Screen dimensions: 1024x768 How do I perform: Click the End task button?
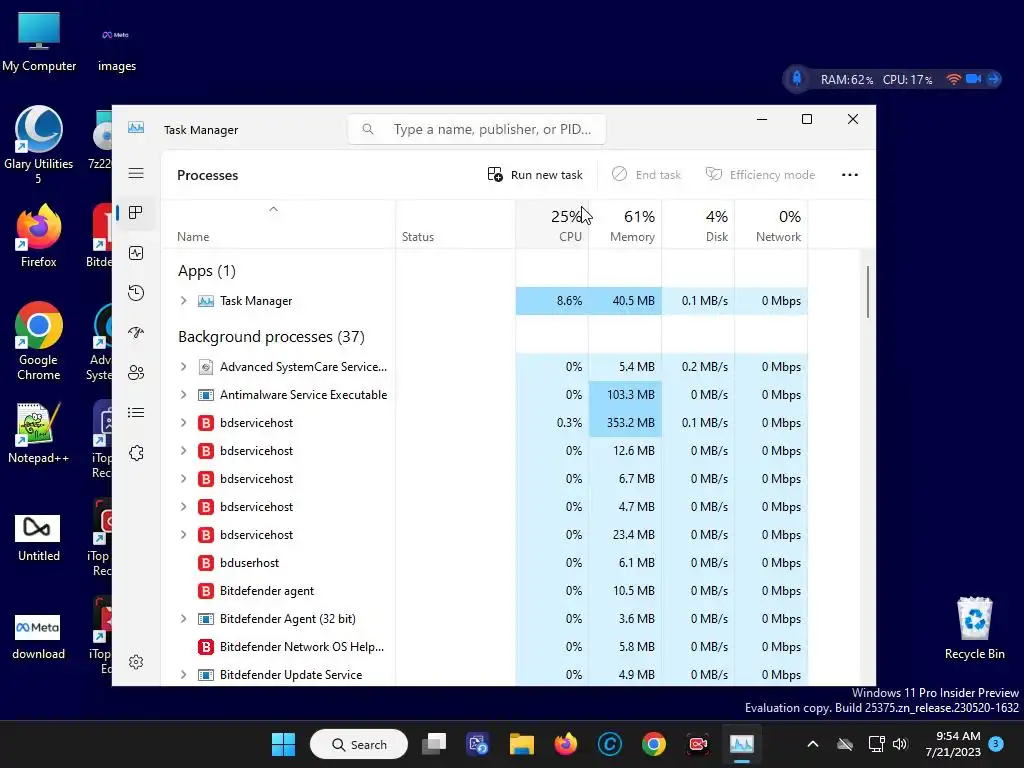[x=647, y=175]
